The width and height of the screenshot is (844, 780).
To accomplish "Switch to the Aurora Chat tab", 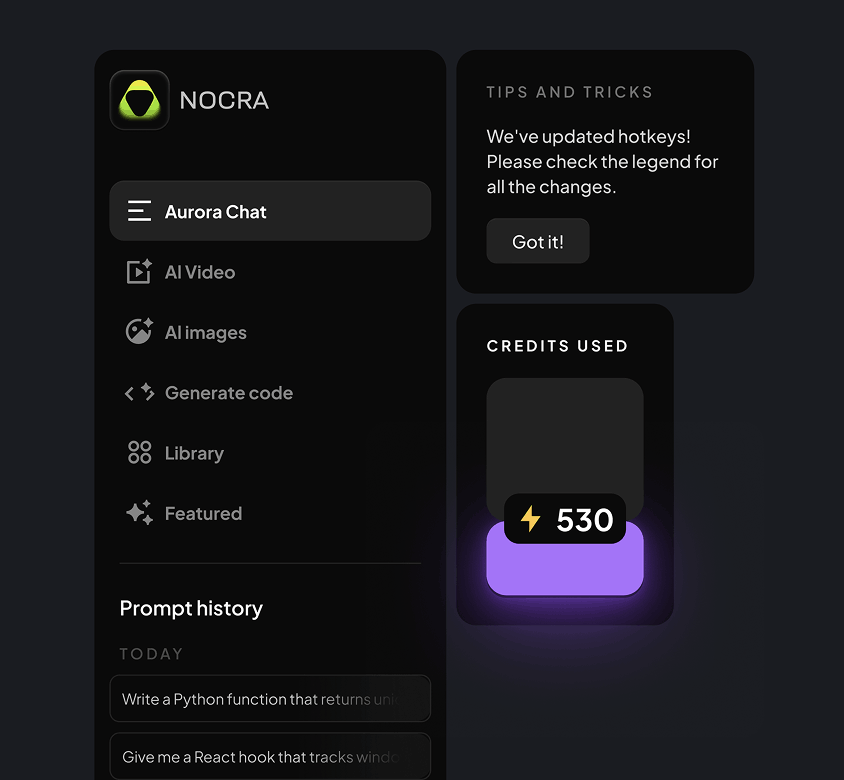I will 215,211.
